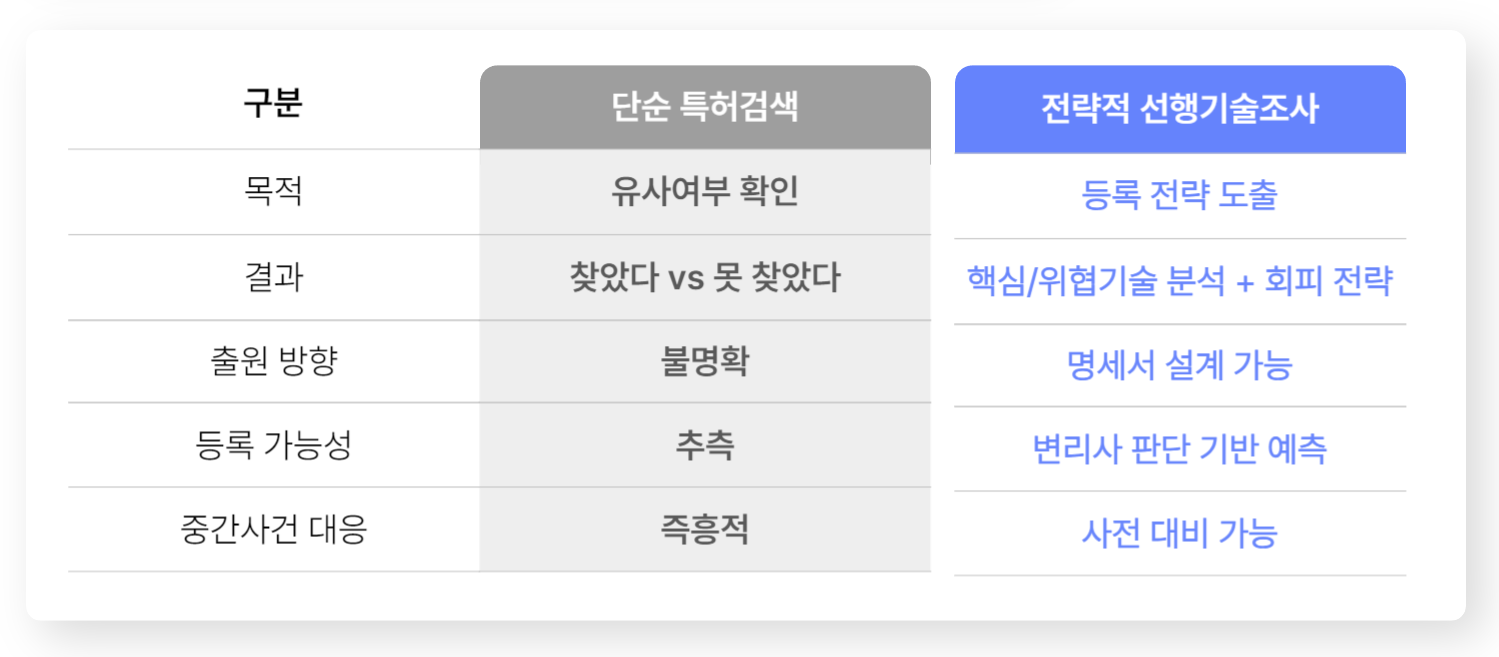Click the 구분 column header
Screen dimensions: 1499x657
(272, 105)
